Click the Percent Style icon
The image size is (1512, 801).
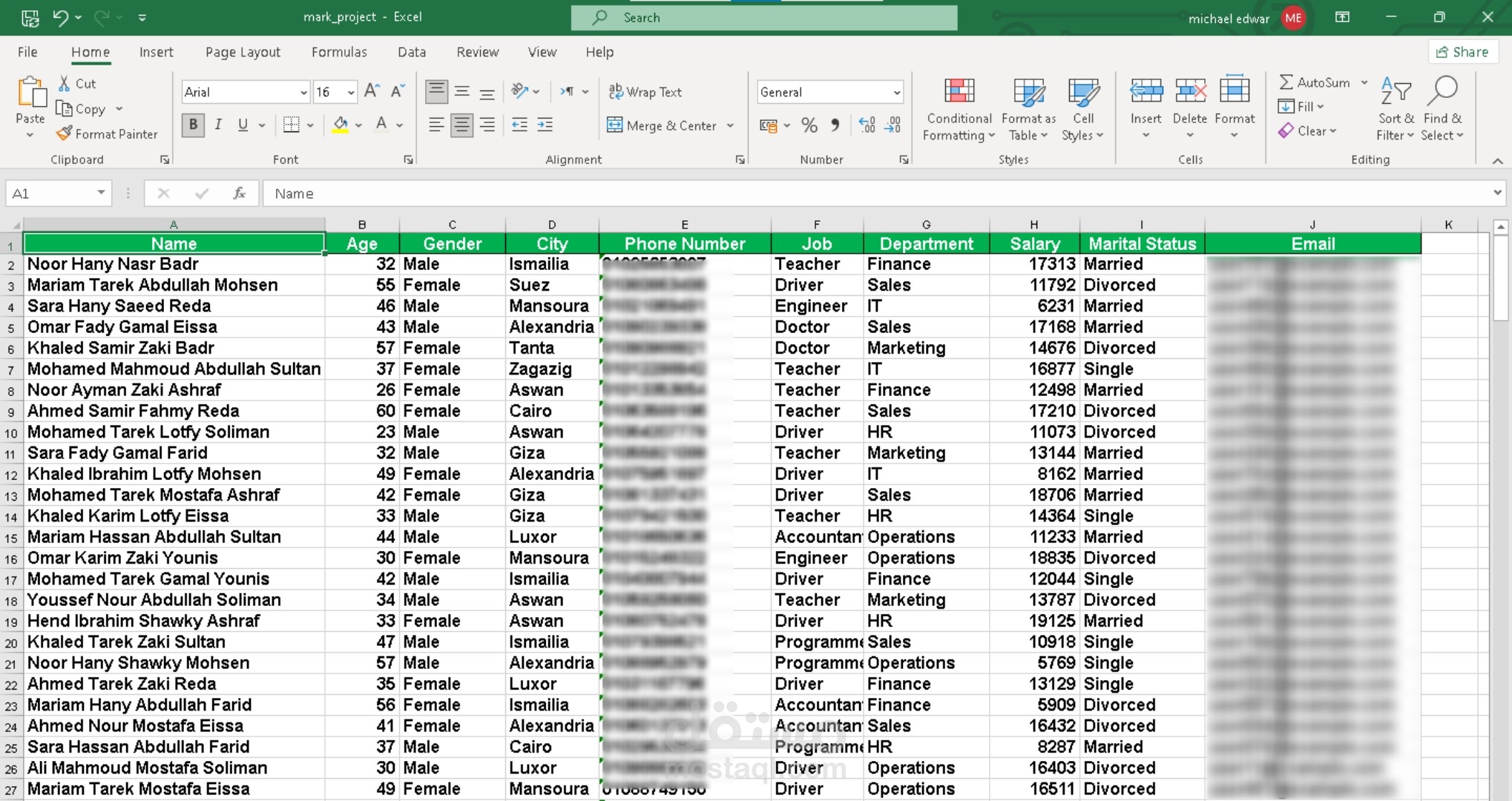[809, 125]
